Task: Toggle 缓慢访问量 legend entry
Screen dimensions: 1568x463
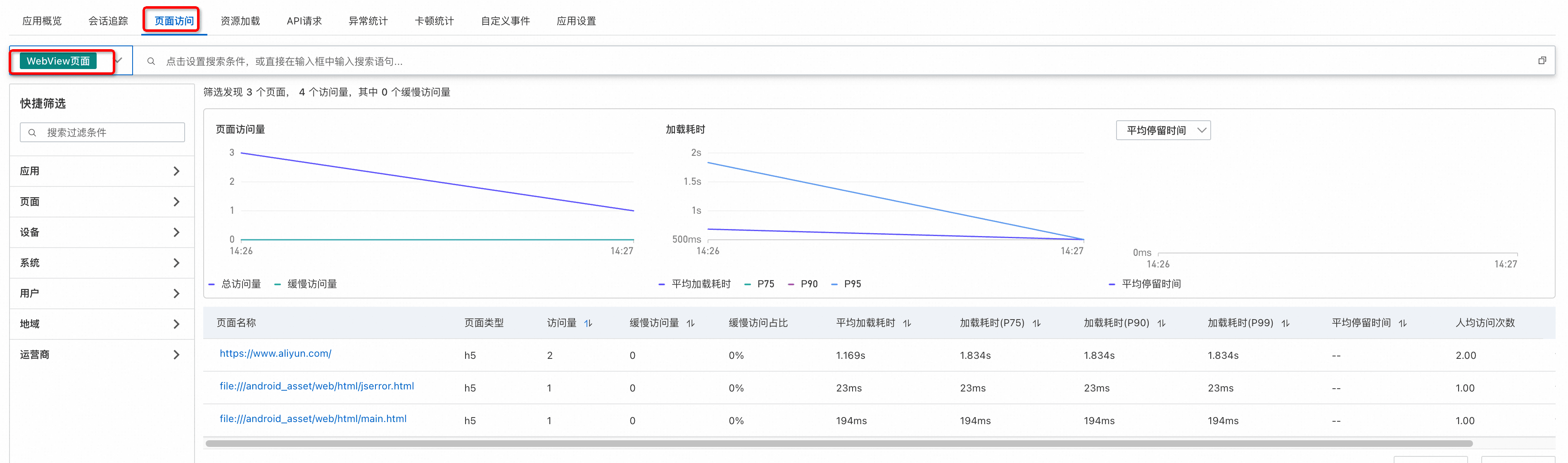Action: pyautogui.click(x=311, y=284)
